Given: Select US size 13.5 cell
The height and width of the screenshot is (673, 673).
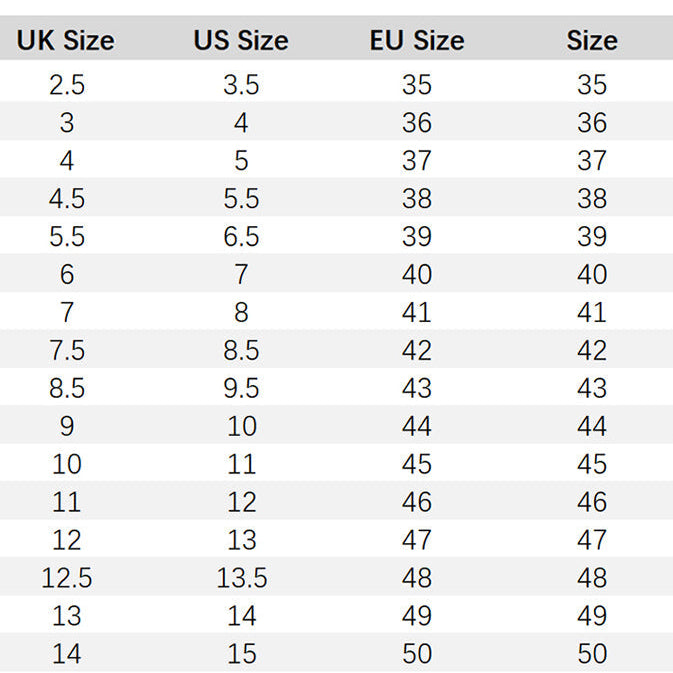Looking at the screenshot, I should point(242,578).
